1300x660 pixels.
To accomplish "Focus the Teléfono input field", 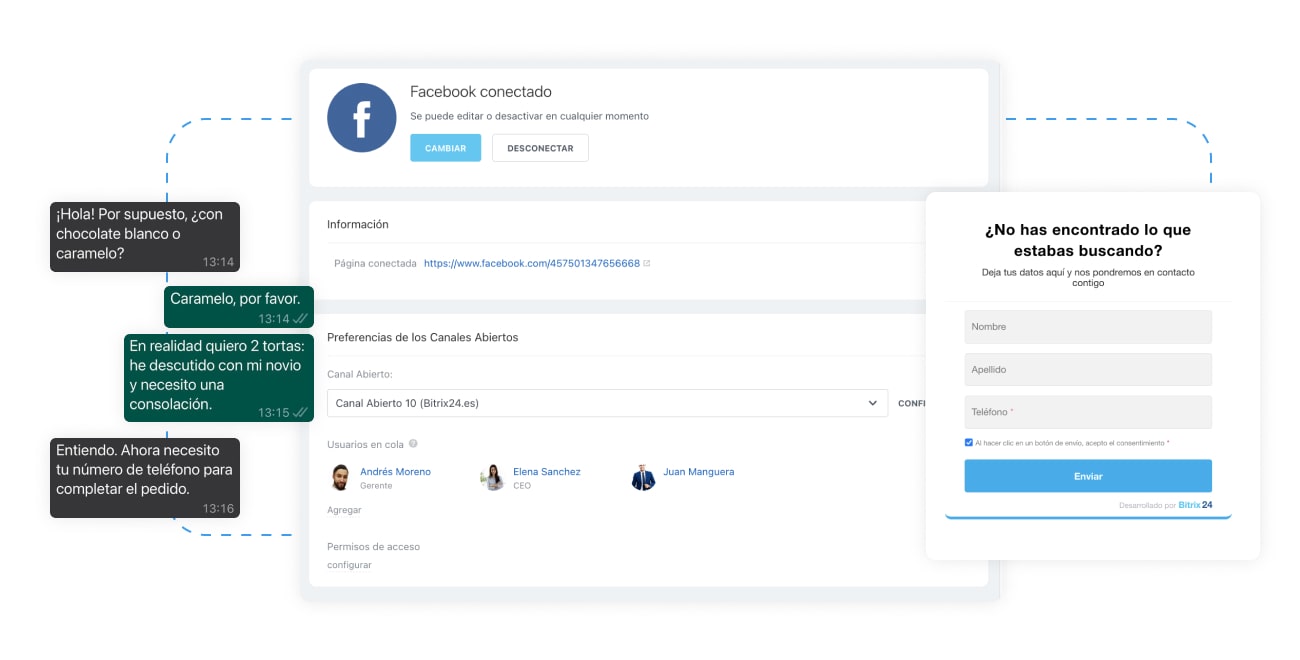I will [x=1087, y=412].
